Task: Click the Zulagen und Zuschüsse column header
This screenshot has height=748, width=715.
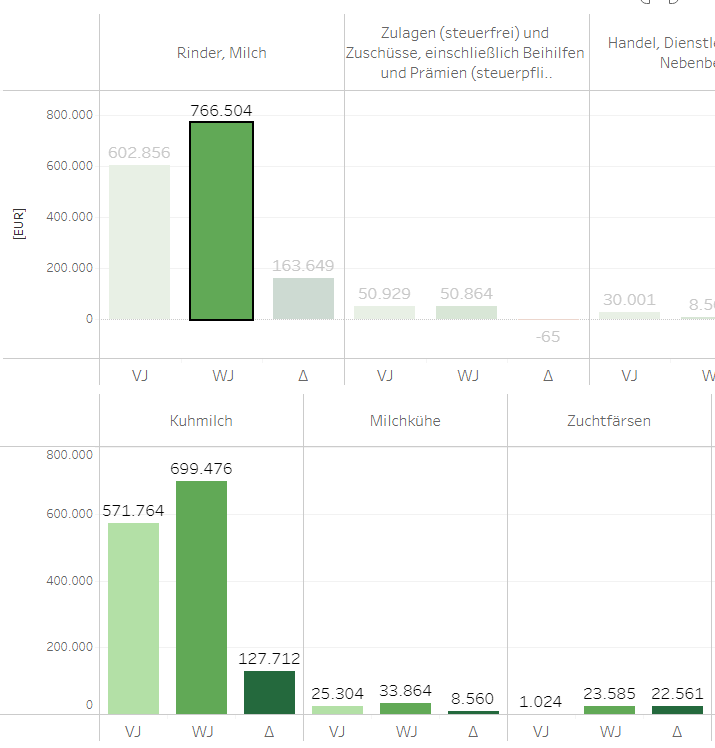Action: [466, 54]
